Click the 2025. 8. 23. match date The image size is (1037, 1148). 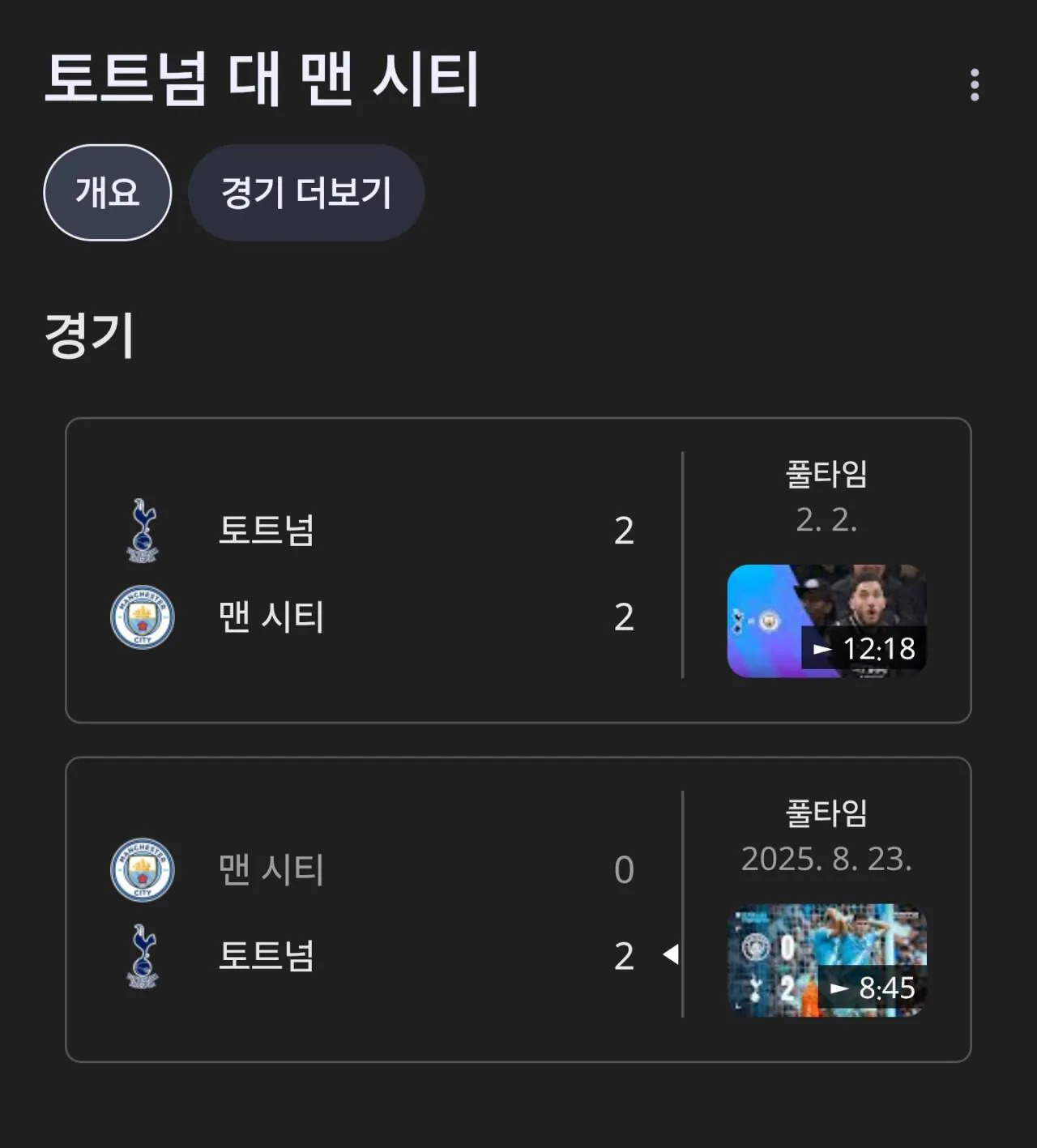[x=826, y=859]
